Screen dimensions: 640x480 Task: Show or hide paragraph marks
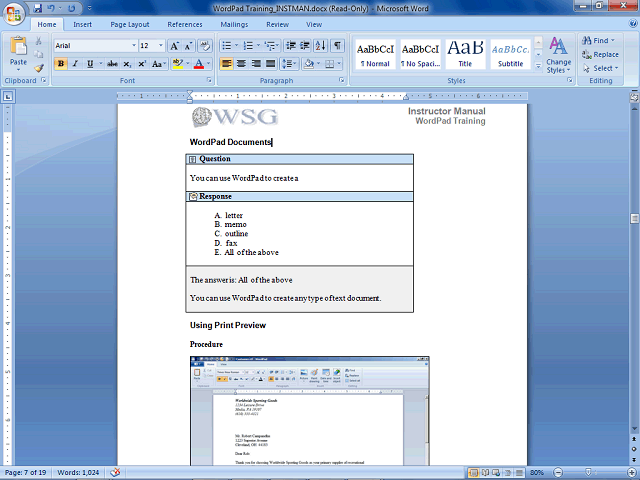pos(337,46)
